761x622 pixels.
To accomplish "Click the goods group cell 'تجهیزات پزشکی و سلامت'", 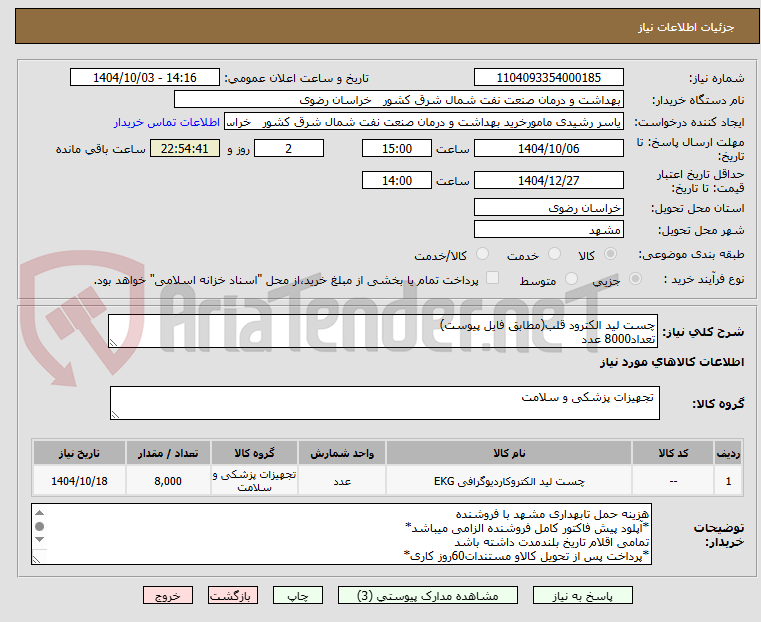I will click(254, 481).
